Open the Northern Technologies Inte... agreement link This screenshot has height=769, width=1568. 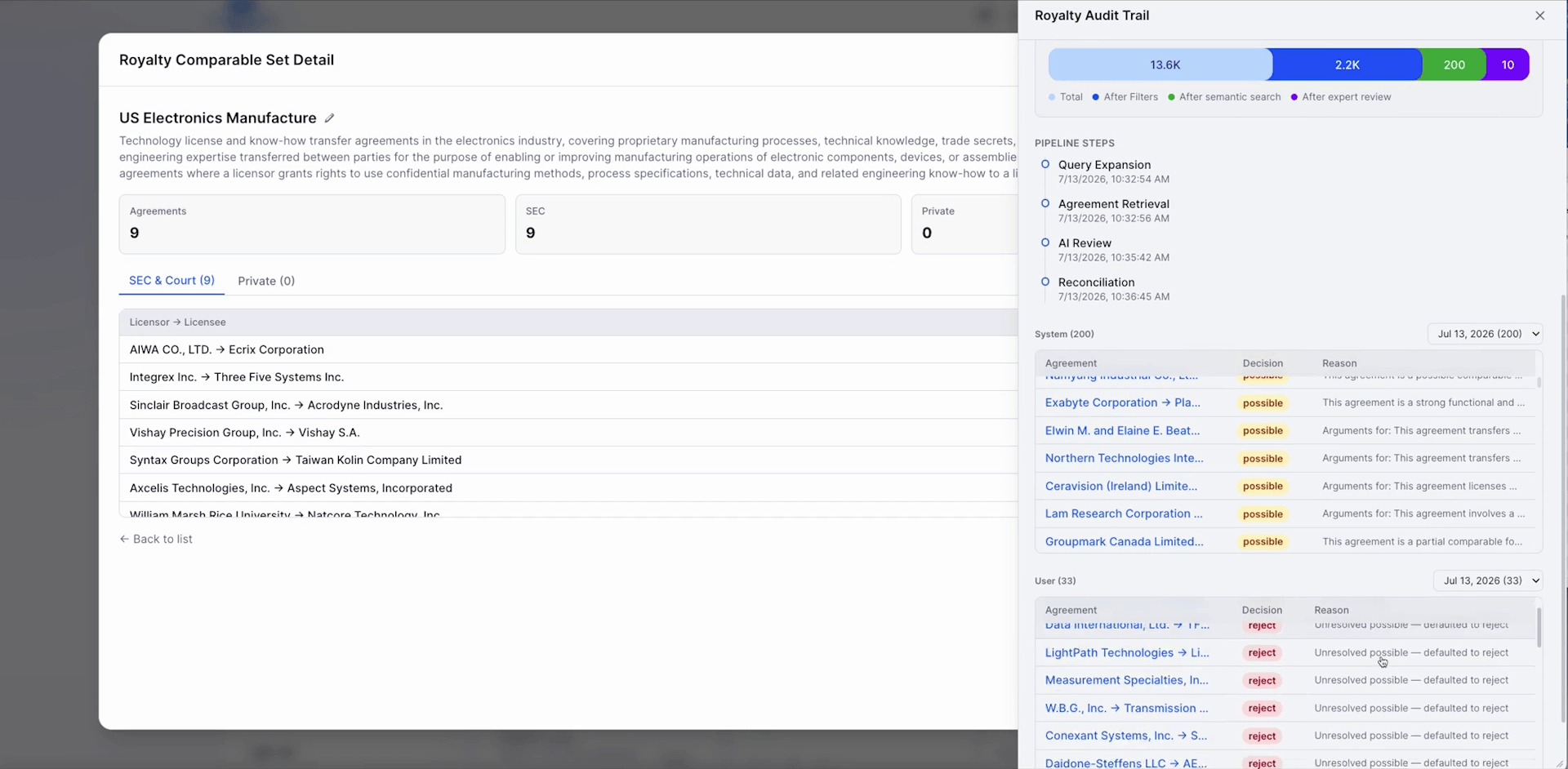coord(1124,458)
